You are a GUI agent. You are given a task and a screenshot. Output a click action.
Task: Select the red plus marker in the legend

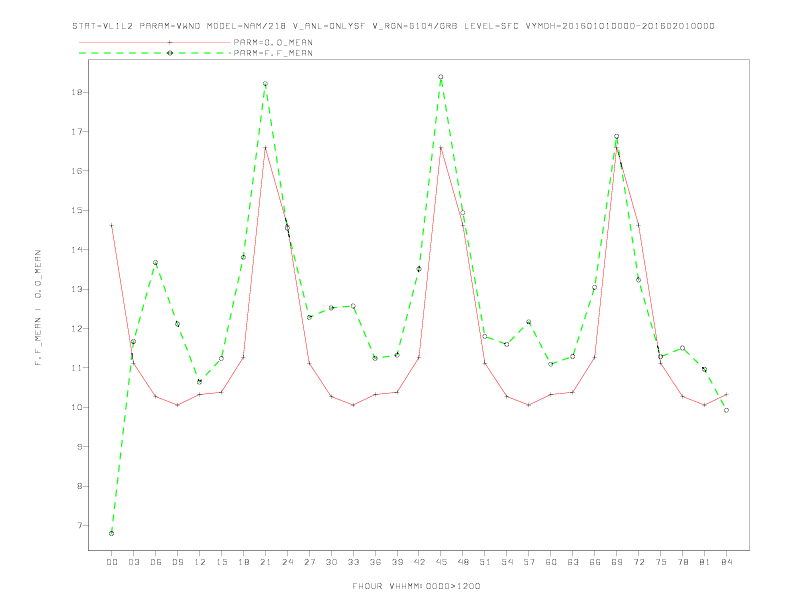[170, 42]
